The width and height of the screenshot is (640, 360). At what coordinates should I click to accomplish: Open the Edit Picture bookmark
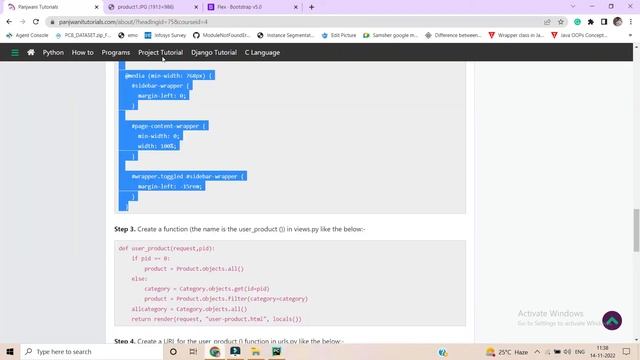click(339, 36)
